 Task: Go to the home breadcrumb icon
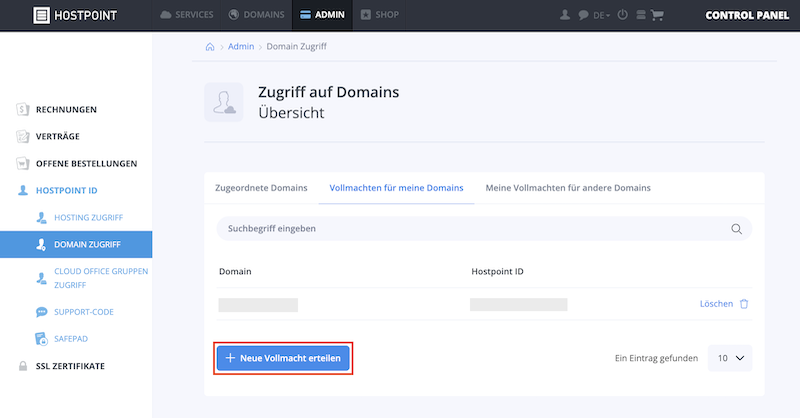tap(210, 46)
